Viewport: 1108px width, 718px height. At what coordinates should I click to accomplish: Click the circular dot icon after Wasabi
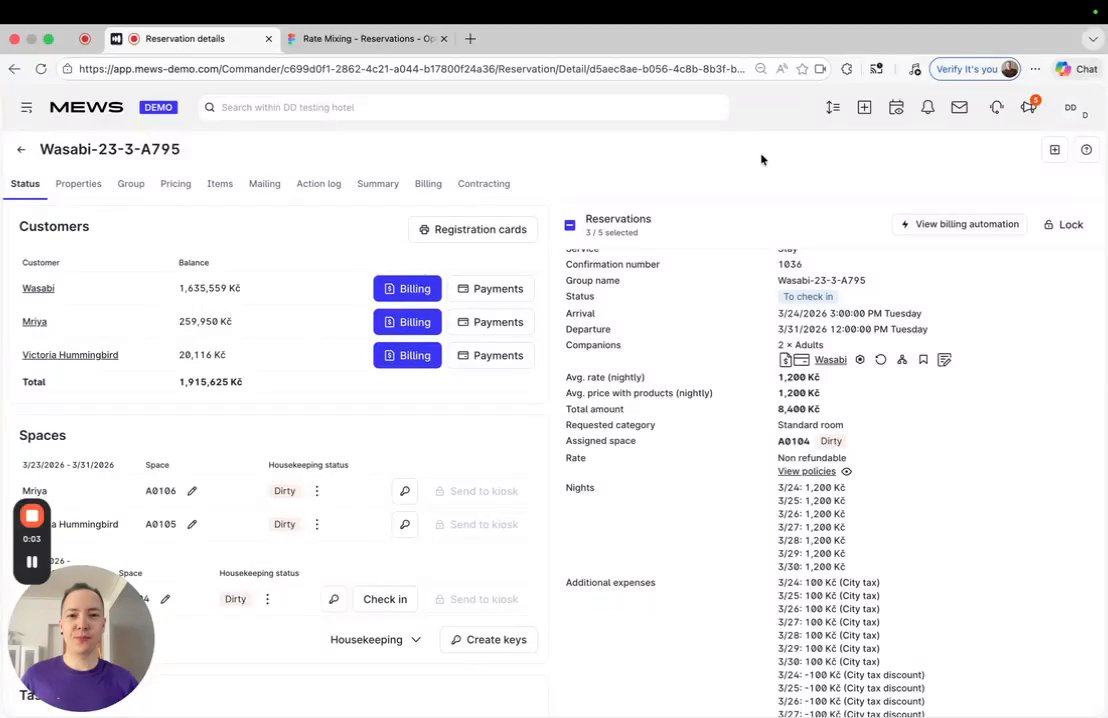coord(860,360)
